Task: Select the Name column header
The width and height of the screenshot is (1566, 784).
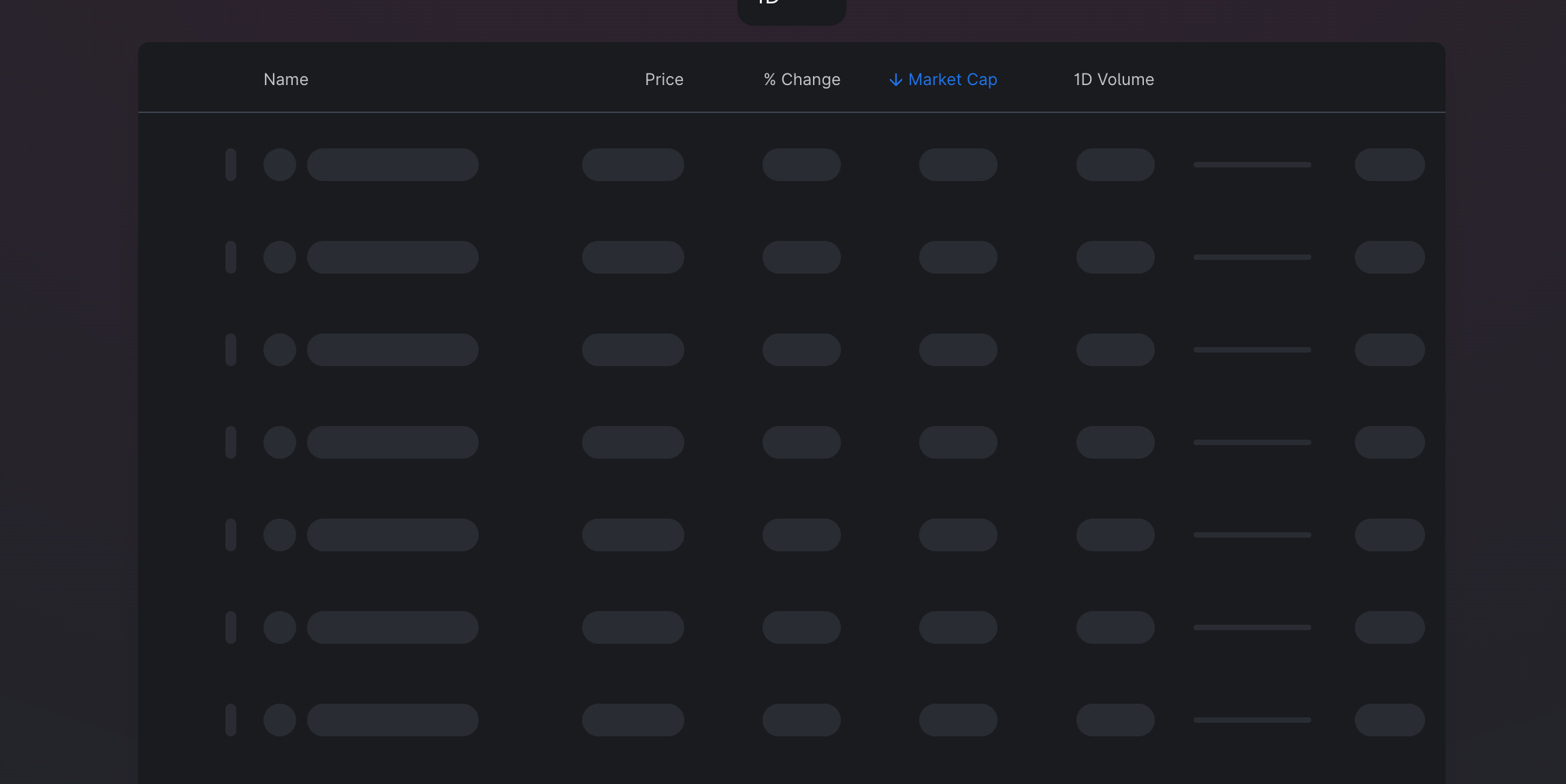Action: (x=285, y=80)
